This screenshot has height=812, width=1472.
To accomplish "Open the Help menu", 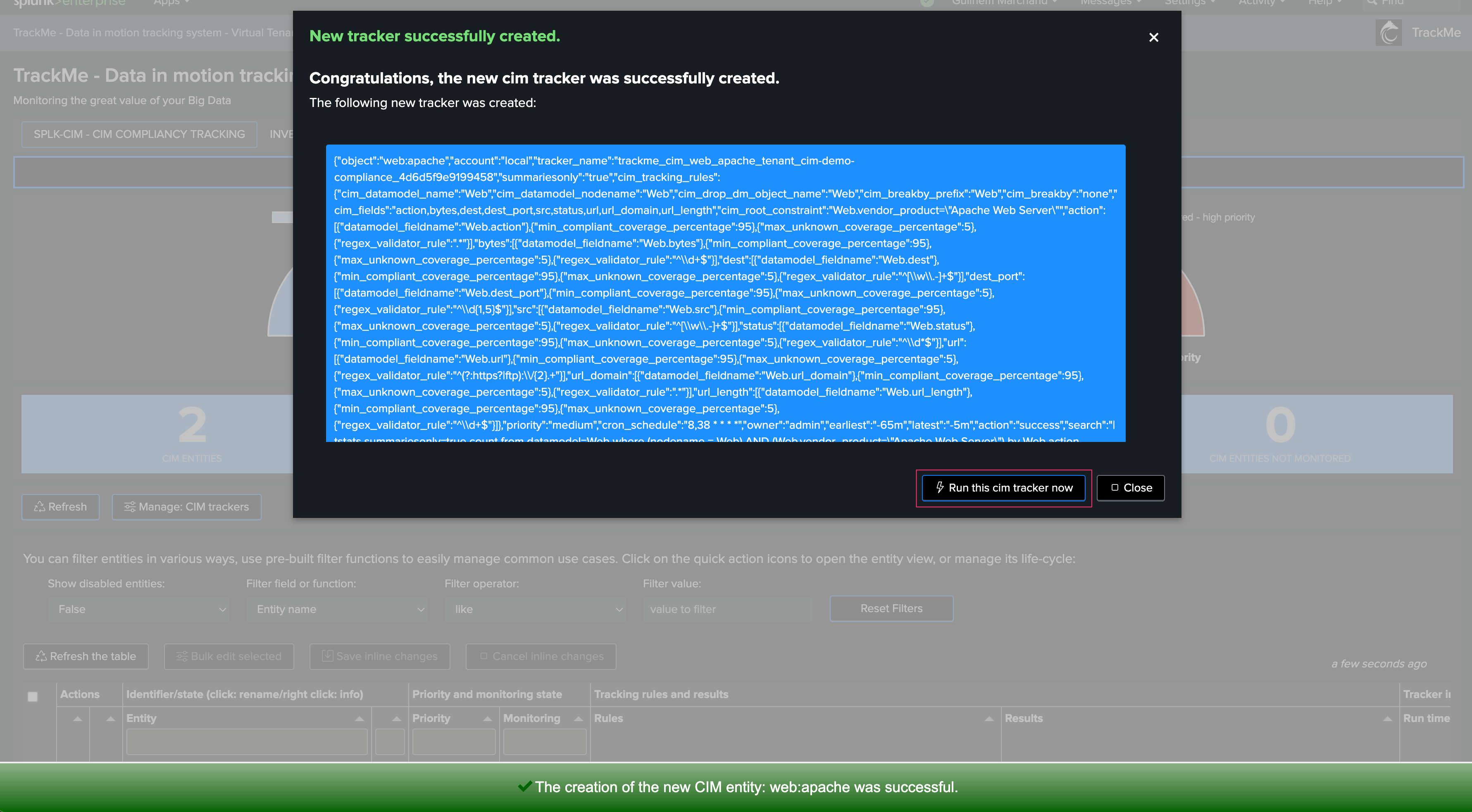I will click(1324, 3).
